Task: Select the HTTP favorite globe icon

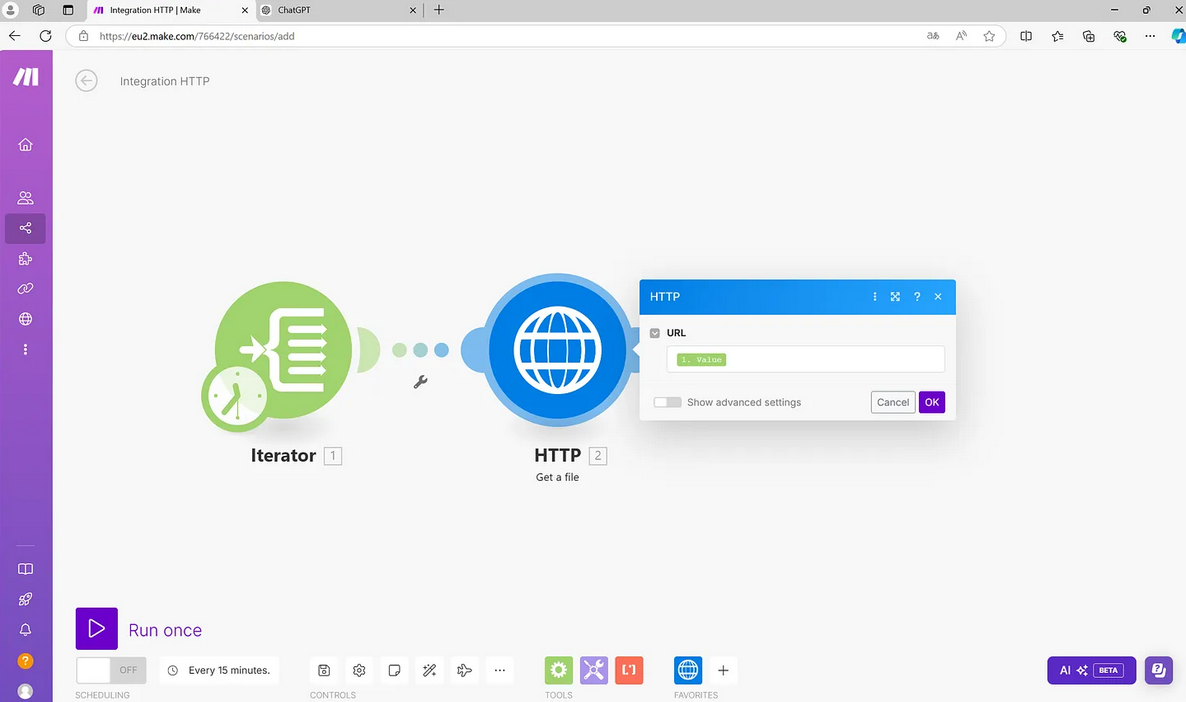Action: click(x=688, y=670)
